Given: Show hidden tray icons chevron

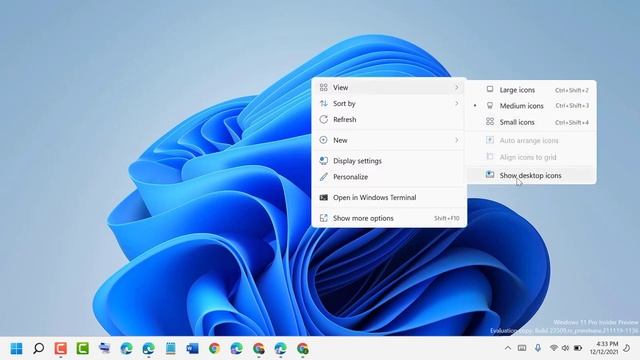Looking at the screenshot, I should pyautogui.click(x=508, y=348).
